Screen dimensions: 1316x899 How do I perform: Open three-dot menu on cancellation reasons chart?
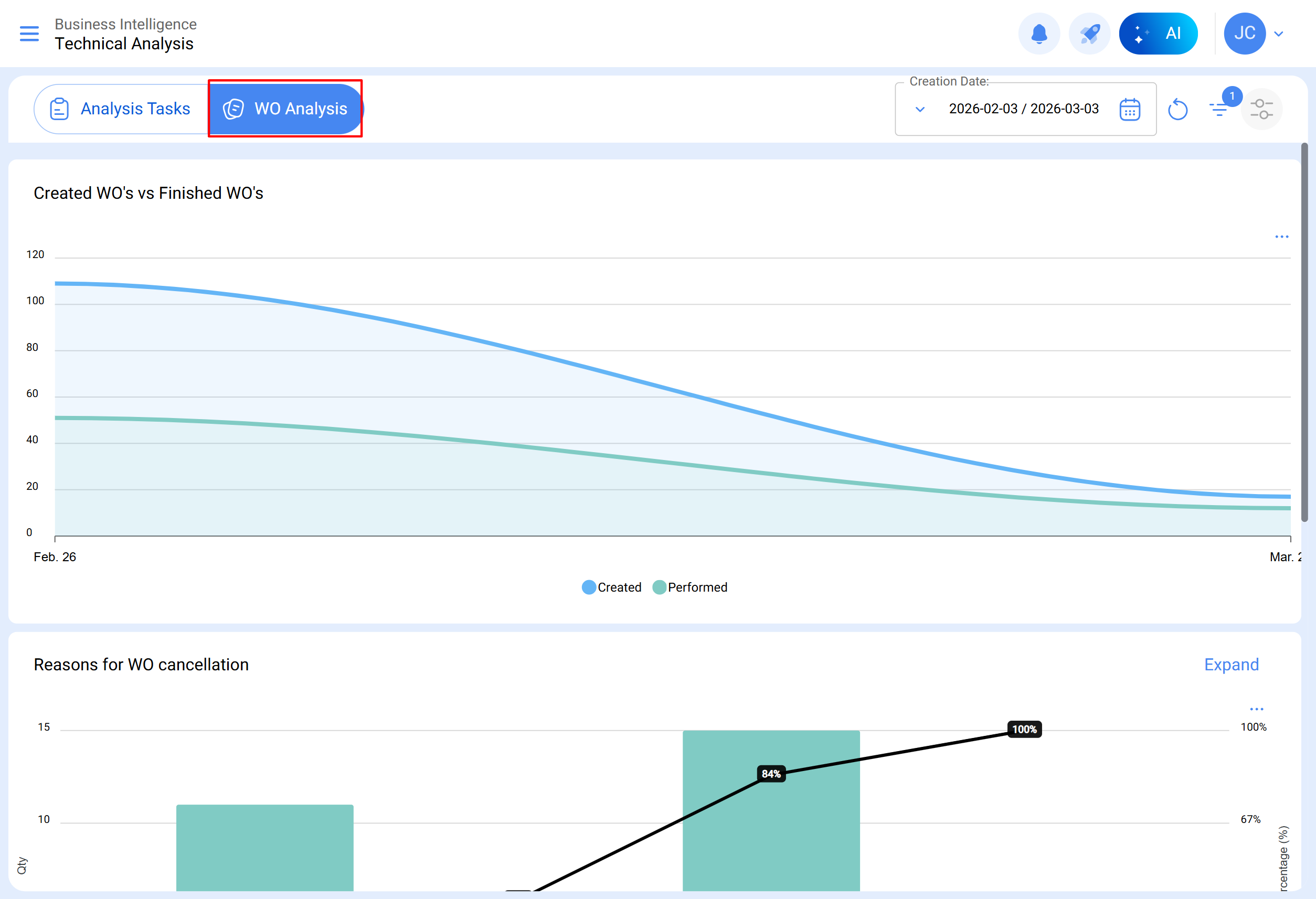(1257, 709)
